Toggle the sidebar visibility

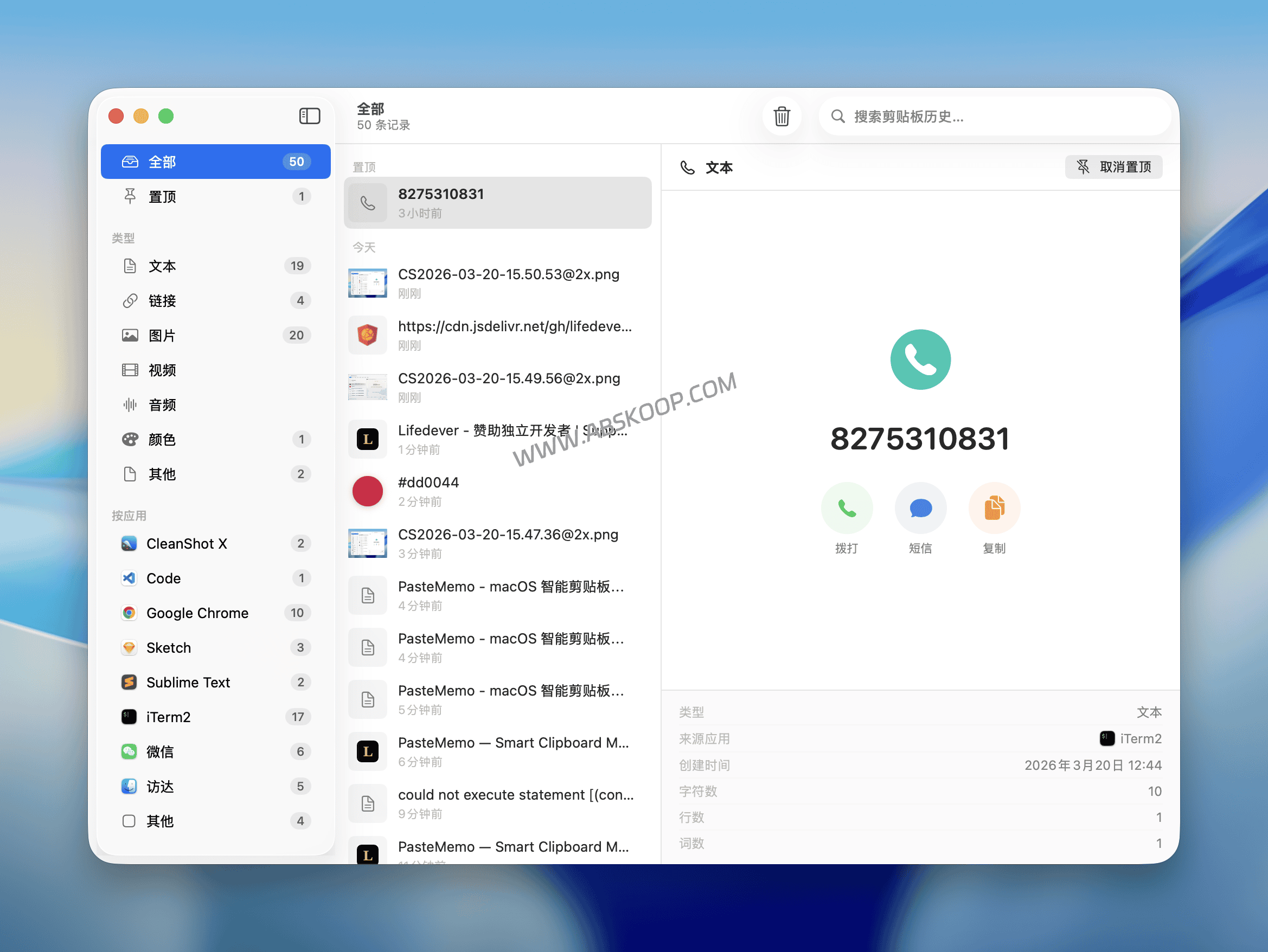[309, 116]
